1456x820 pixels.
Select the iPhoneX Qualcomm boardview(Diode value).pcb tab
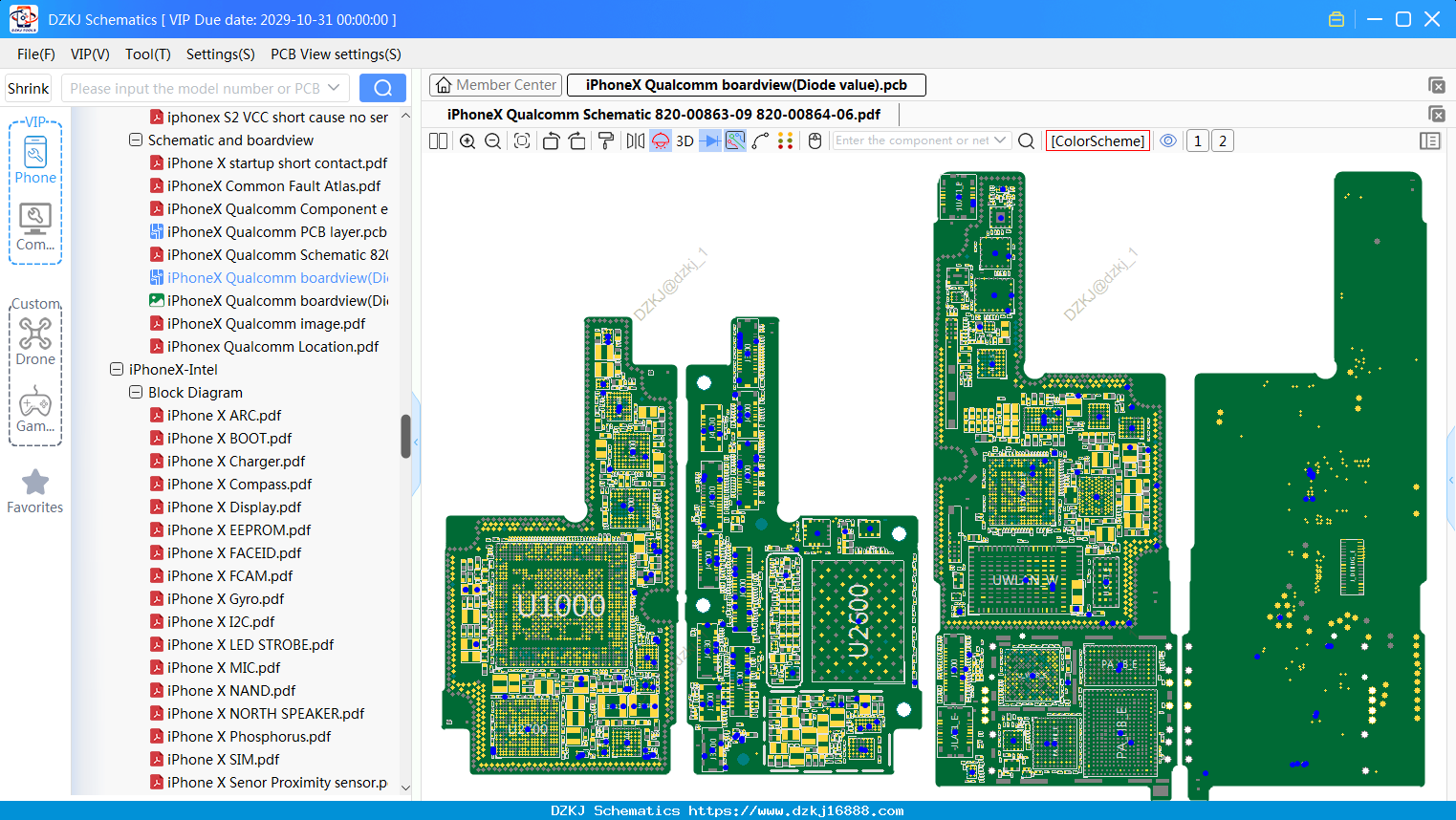747,85
